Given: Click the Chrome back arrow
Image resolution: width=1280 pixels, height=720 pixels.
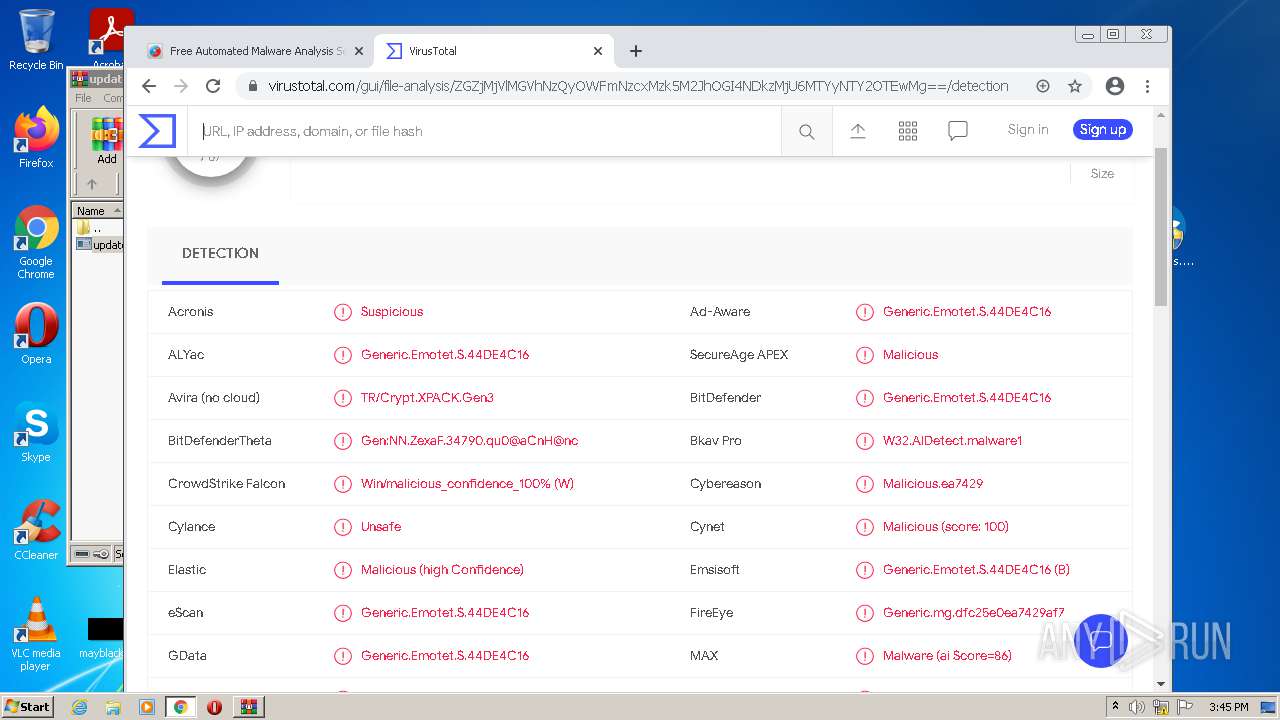Looking at the screenshot, I should (x=149, y=86).
